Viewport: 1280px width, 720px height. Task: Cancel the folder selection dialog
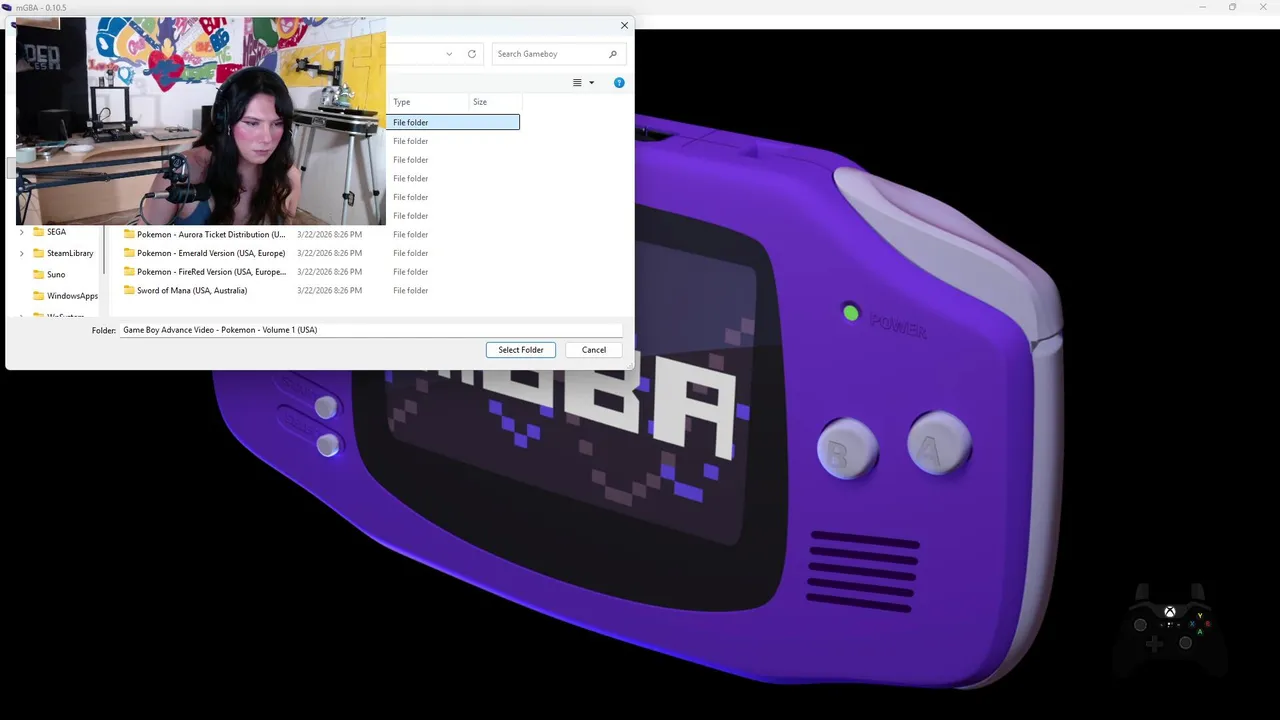(594, 350)
